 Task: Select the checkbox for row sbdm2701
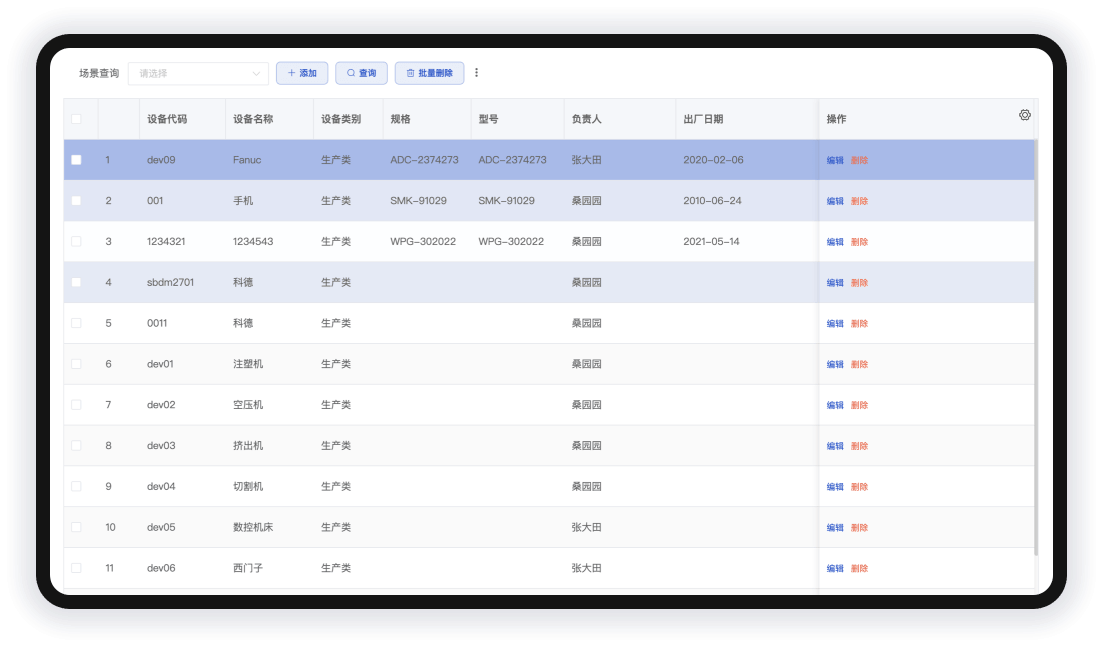click(x=76, y=283)
